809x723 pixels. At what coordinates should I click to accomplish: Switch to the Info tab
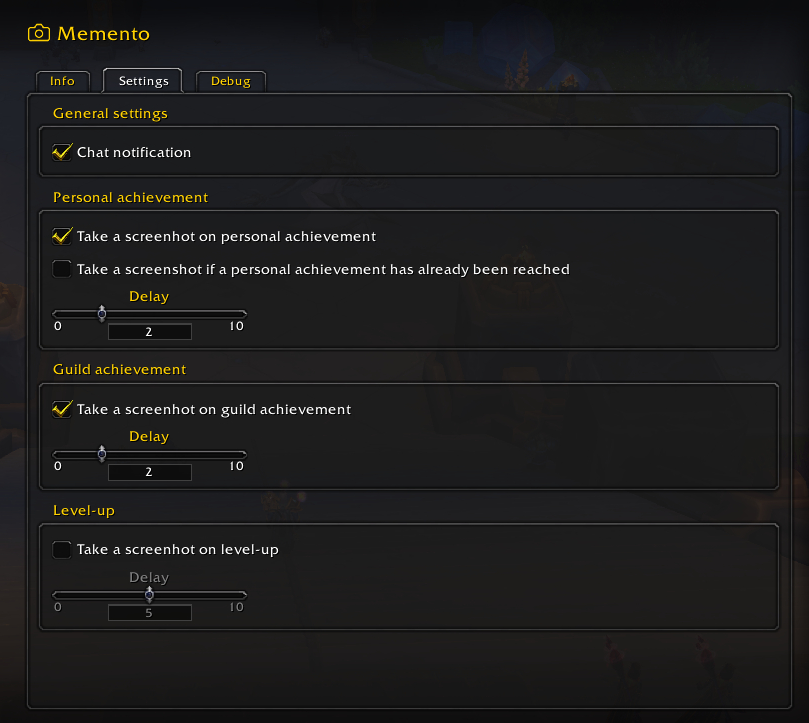click(62, 81)
